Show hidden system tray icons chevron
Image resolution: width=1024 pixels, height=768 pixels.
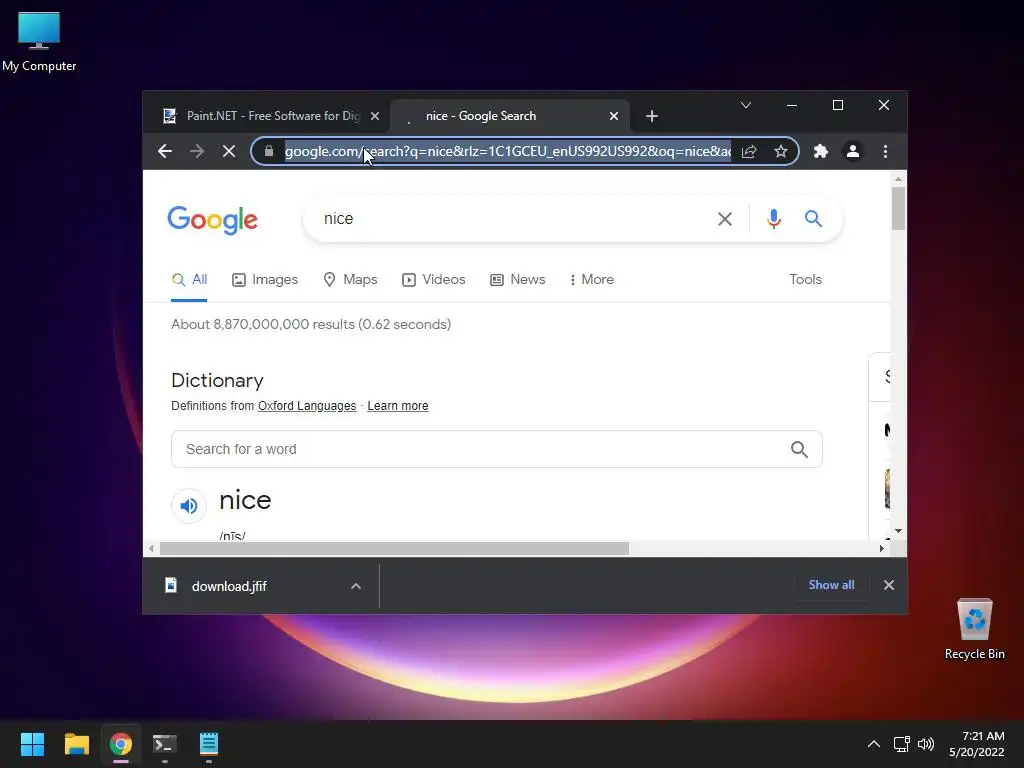(873, 744)
